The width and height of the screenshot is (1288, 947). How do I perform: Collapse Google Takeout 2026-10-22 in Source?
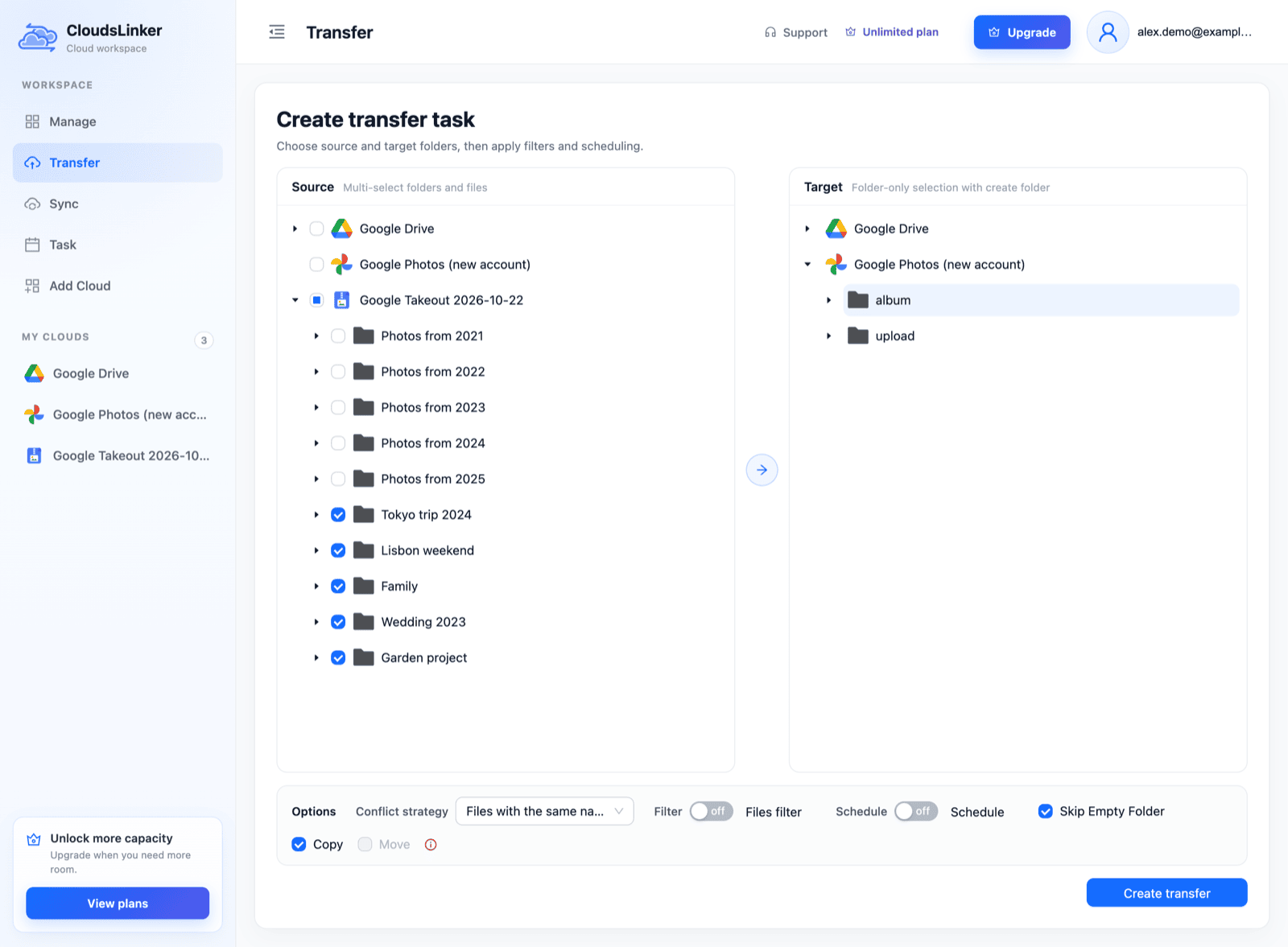click(295, 300)
